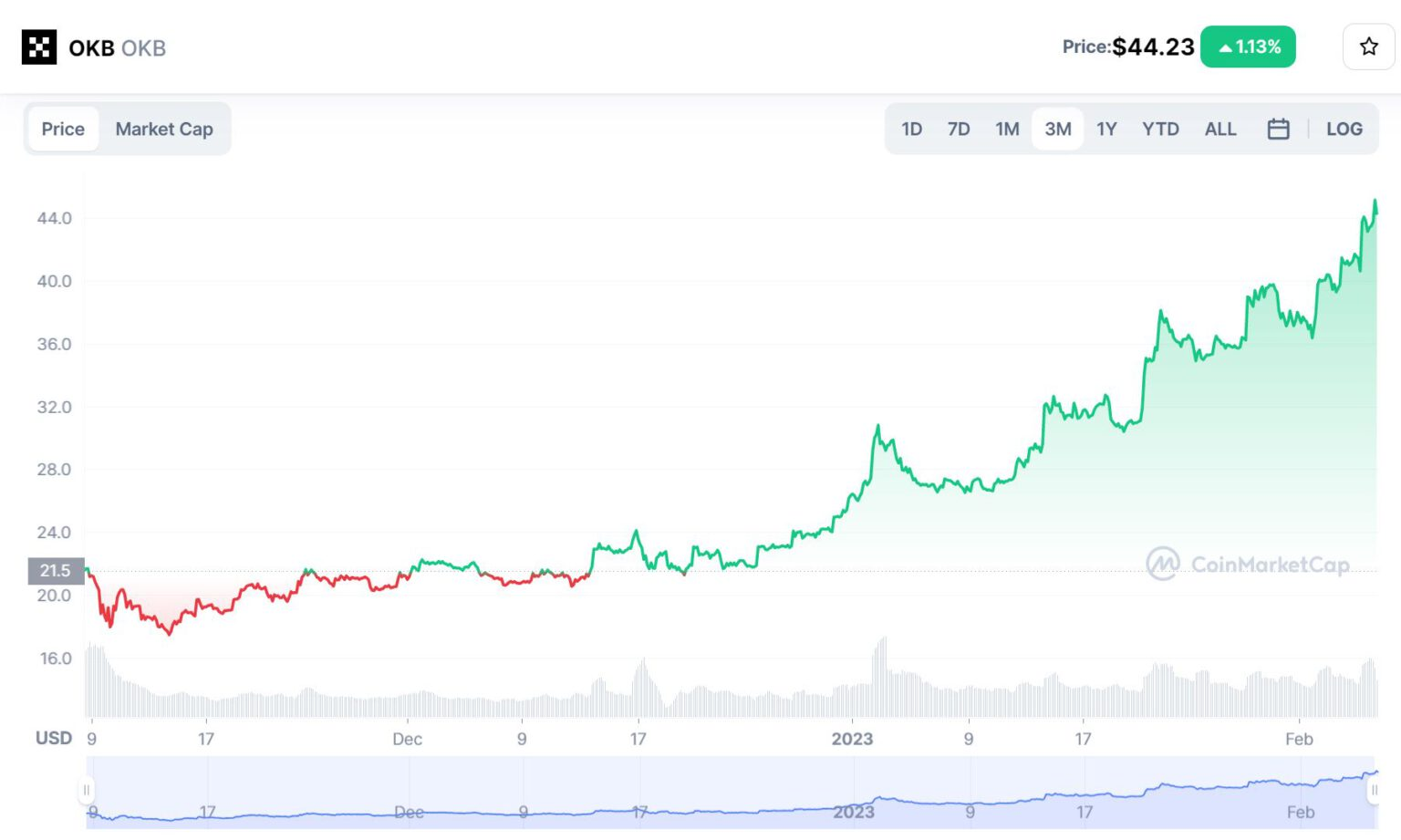Switch chart to 1Y range
Viewport: 1401px width, 840px height.
(x=1106, y=130)
